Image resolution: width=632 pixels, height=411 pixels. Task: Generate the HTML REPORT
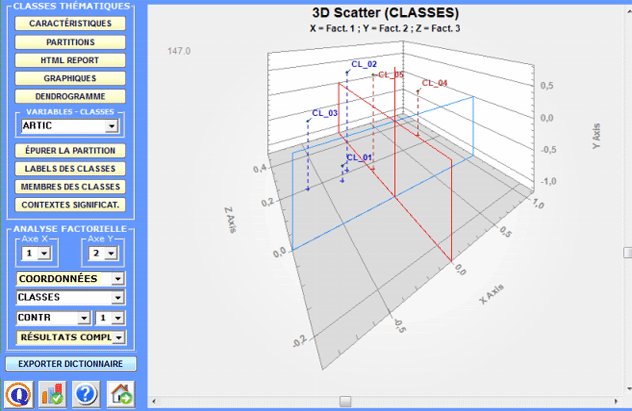coord(70,60)
